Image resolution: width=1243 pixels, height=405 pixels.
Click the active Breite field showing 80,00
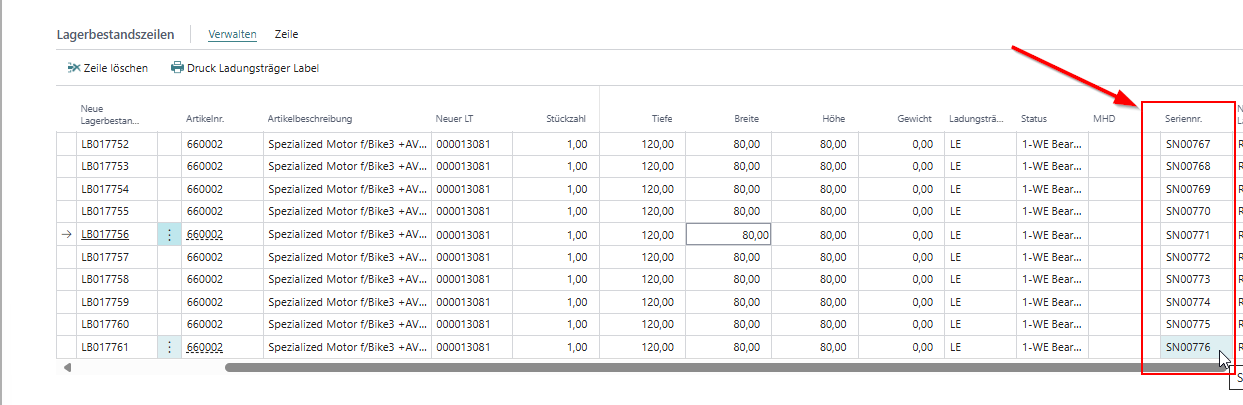[728, 234]
